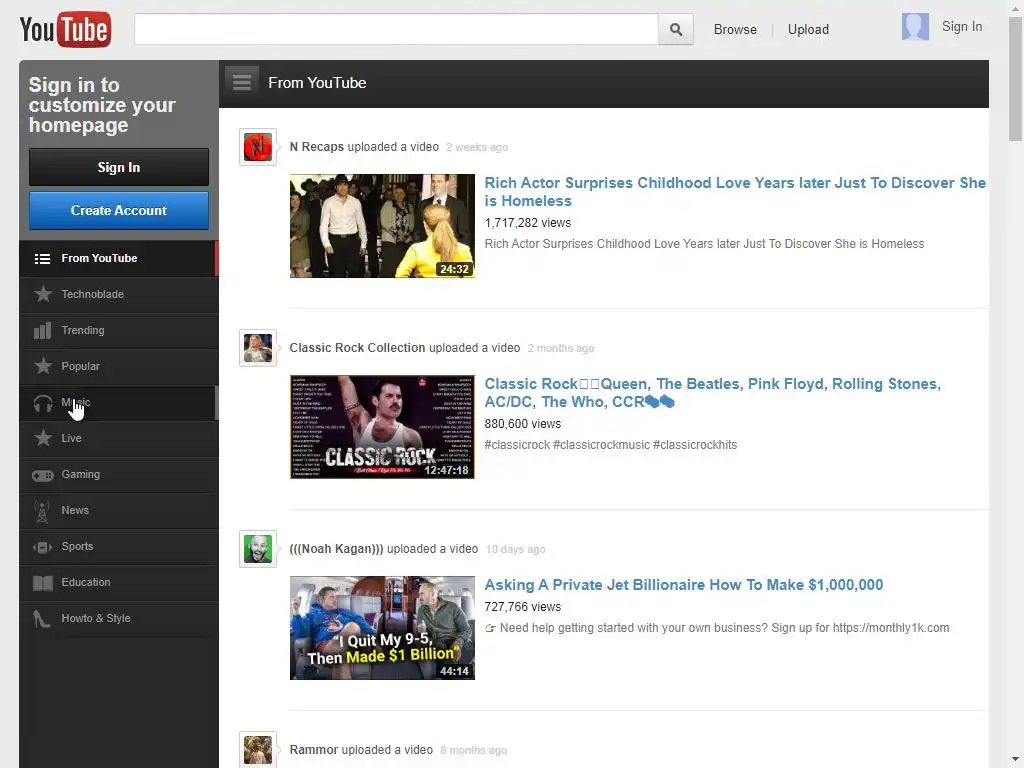The height and width of the screenshot is (768, 1024).
Task: Click the Classic Rock Collection channel avatar
Action: point(258,348)
